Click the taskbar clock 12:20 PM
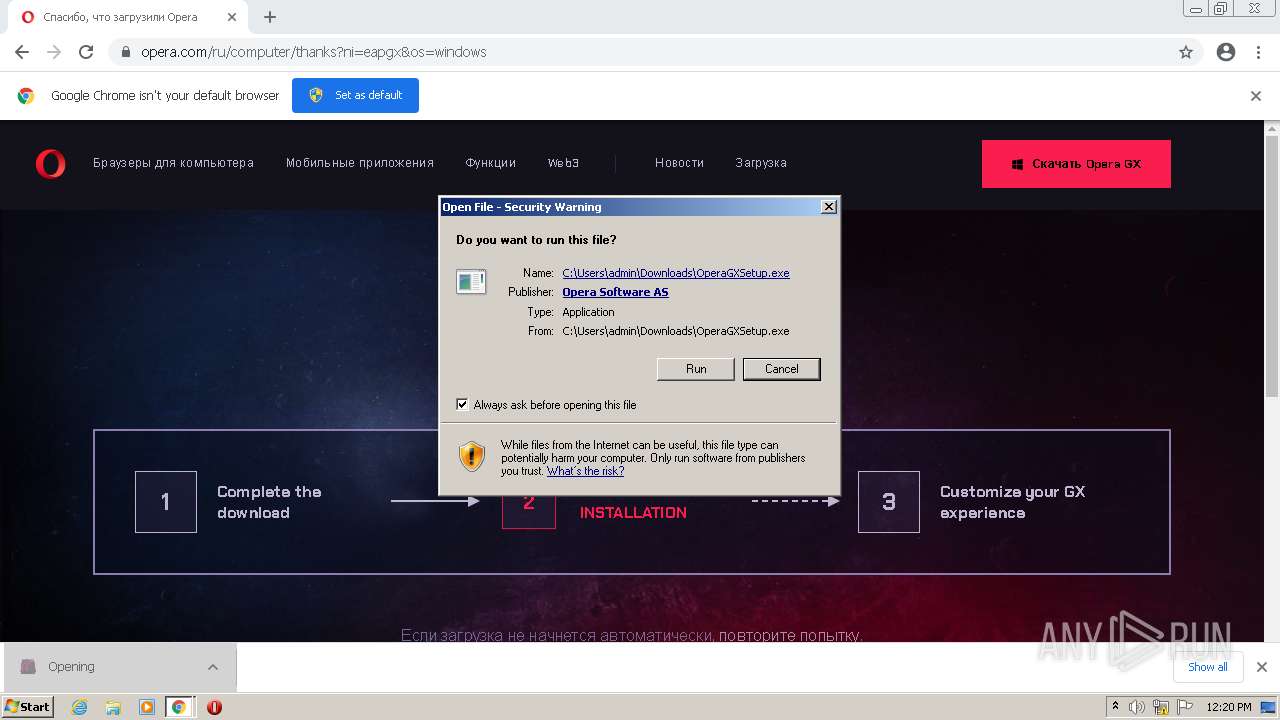Screen dimensions: 1280x720 (x=1229, y=707)
